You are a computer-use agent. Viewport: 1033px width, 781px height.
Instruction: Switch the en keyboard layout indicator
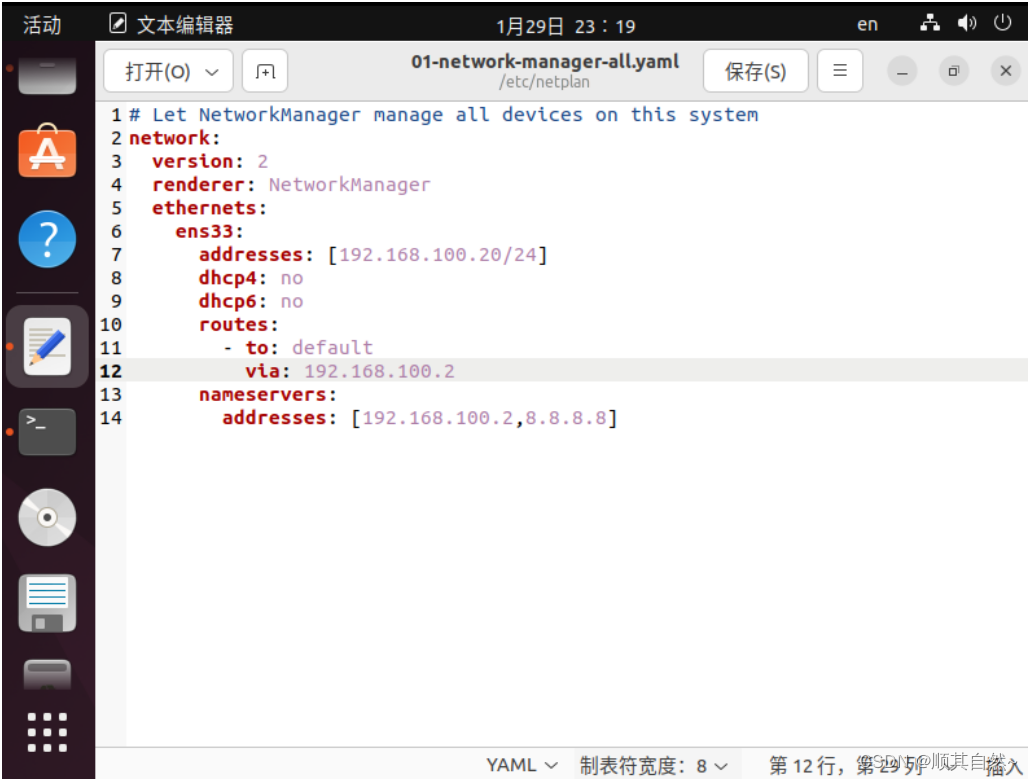point(866,23)
